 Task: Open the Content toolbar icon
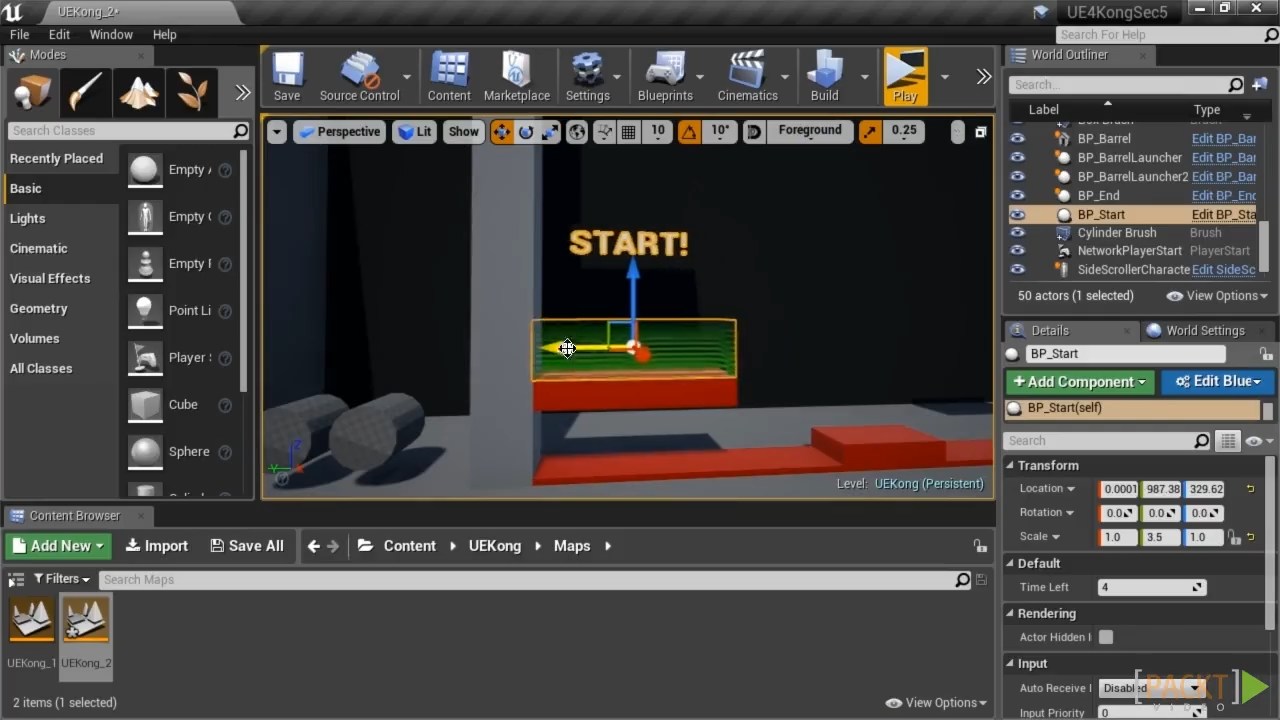click(449, 77)
